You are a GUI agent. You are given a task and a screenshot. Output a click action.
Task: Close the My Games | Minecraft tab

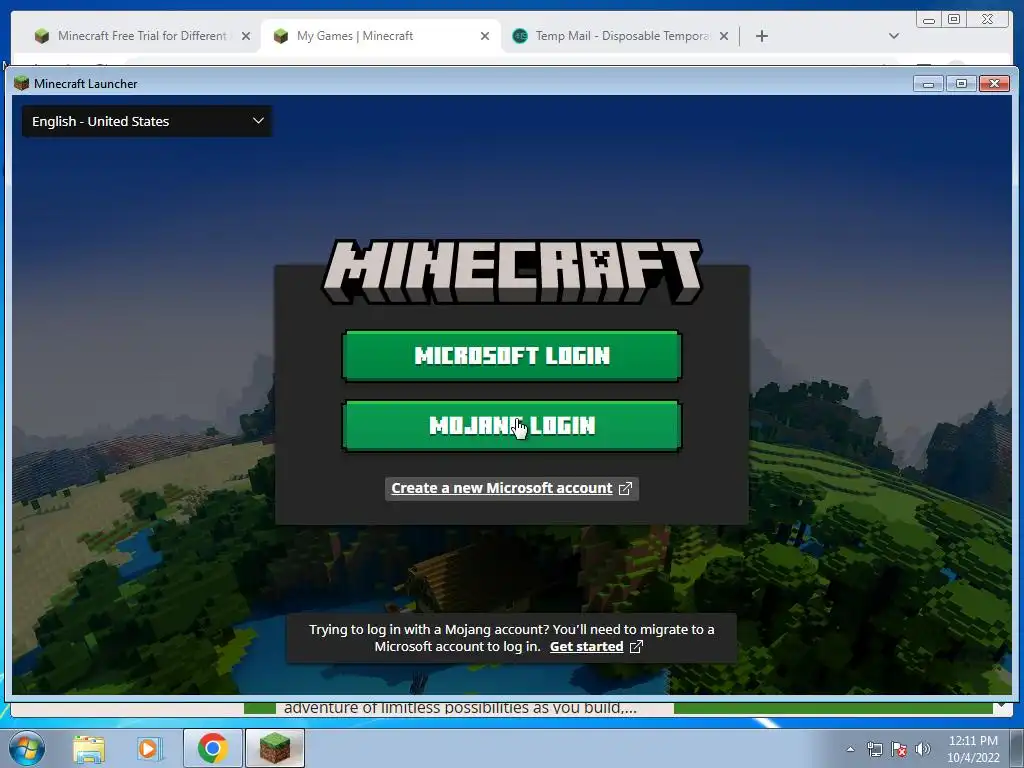click(x=485, y=36)
